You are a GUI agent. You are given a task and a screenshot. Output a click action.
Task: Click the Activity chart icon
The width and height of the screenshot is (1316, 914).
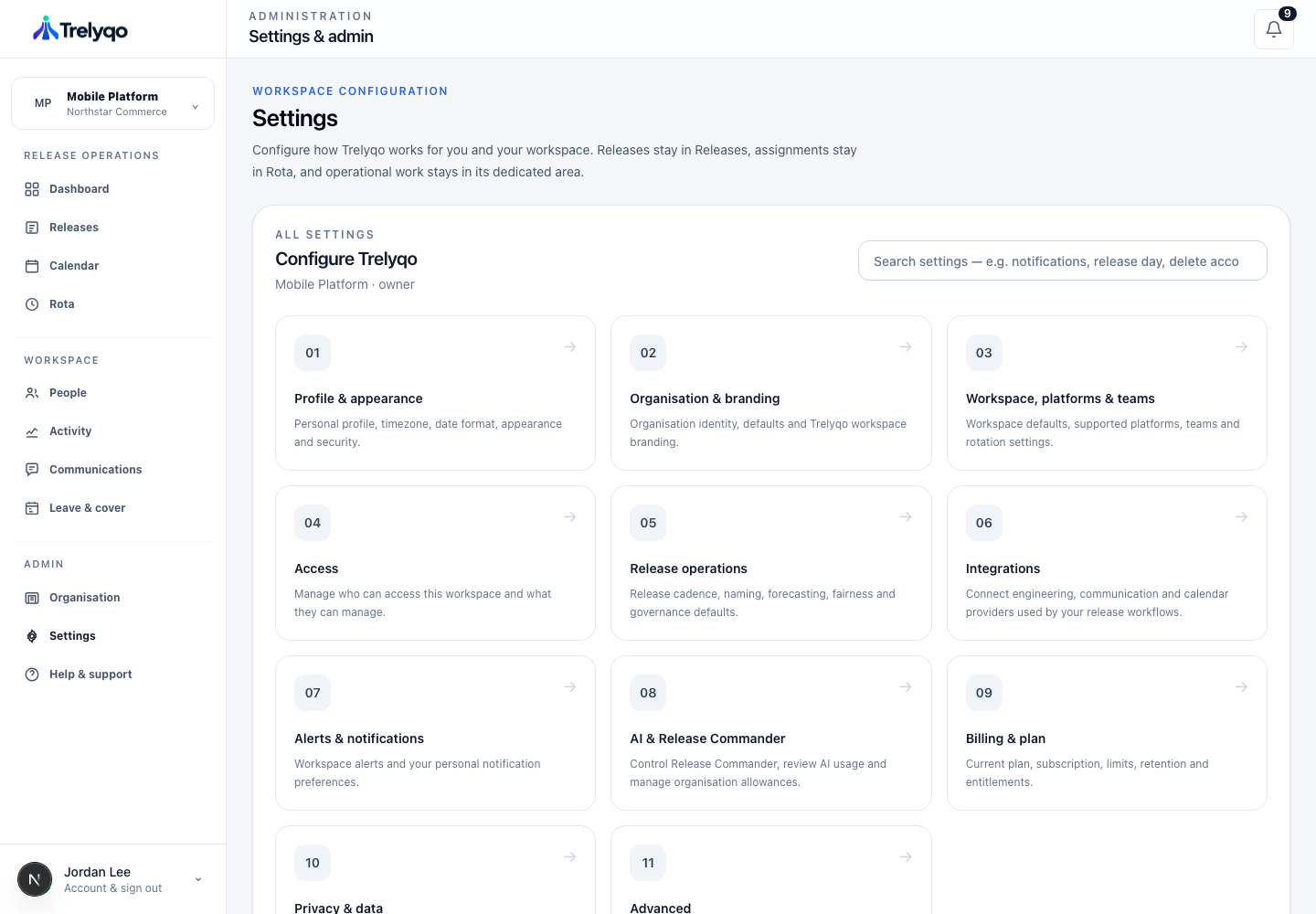(32, 431)
